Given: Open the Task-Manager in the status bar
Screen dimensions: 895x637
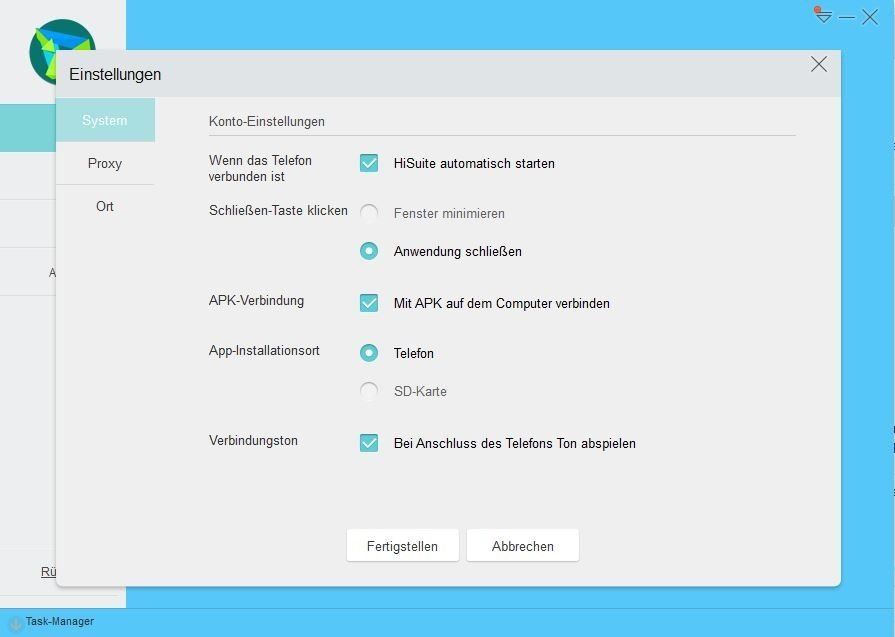Looking at the screenshot, I should [x=59, y=621].
